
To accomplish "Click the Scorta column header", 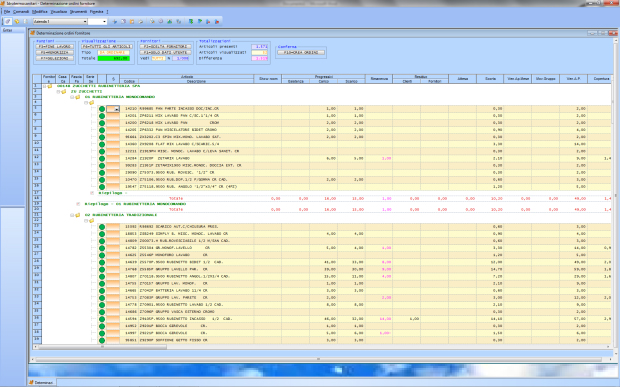I will click(x=490, y=79).
